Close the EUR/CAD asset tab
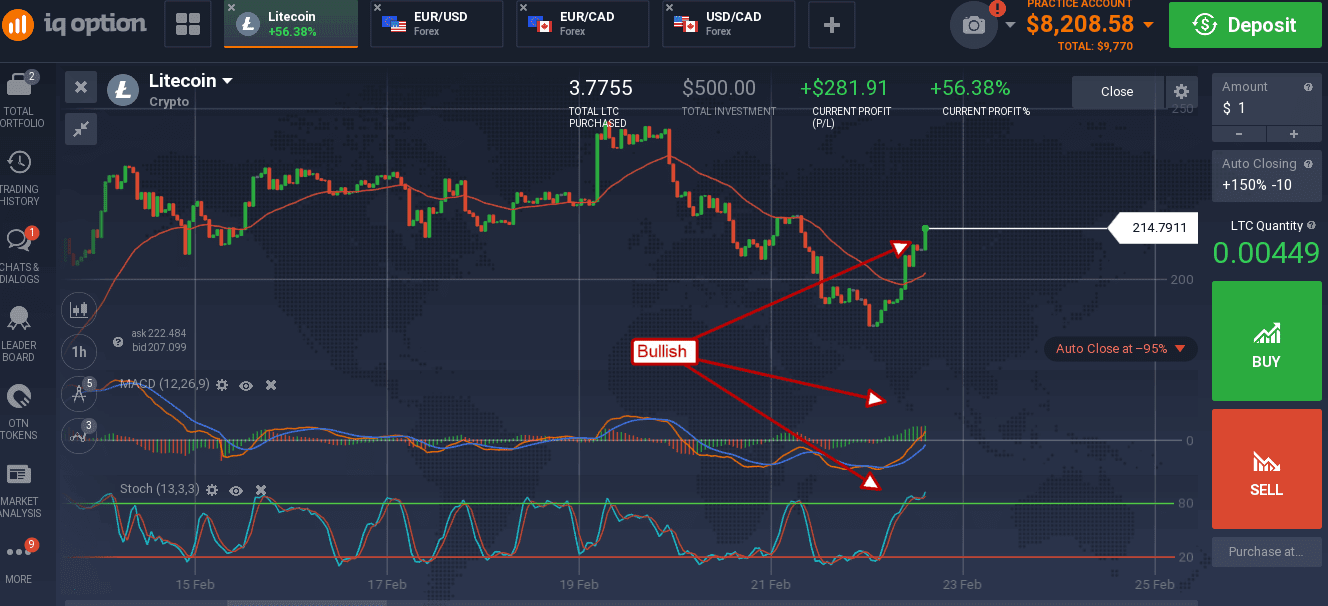Screen dimensions: 1328x606 click(x=523, y=8)
